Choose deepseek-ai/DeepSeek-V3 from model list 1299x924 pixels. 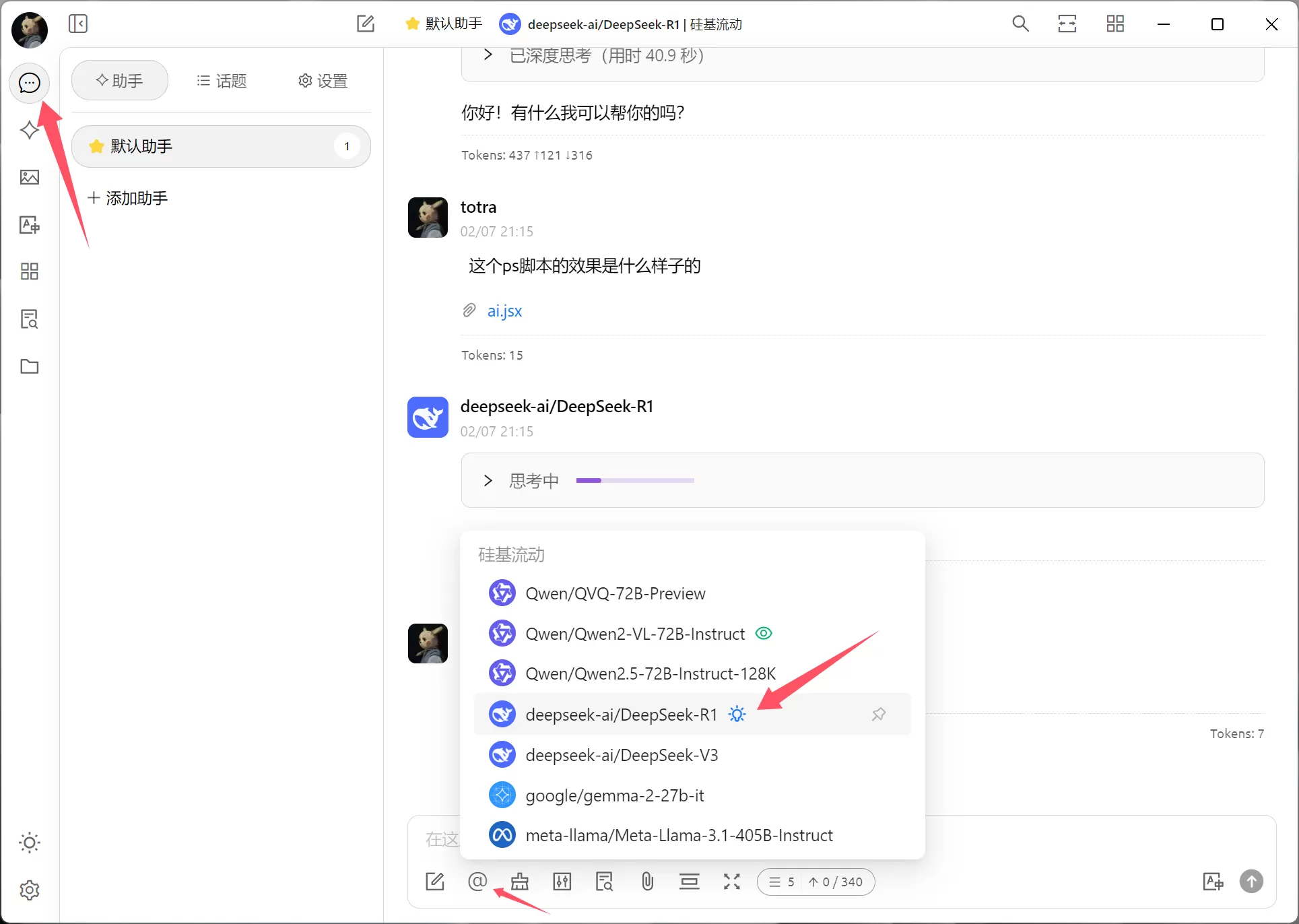(692, 755)
